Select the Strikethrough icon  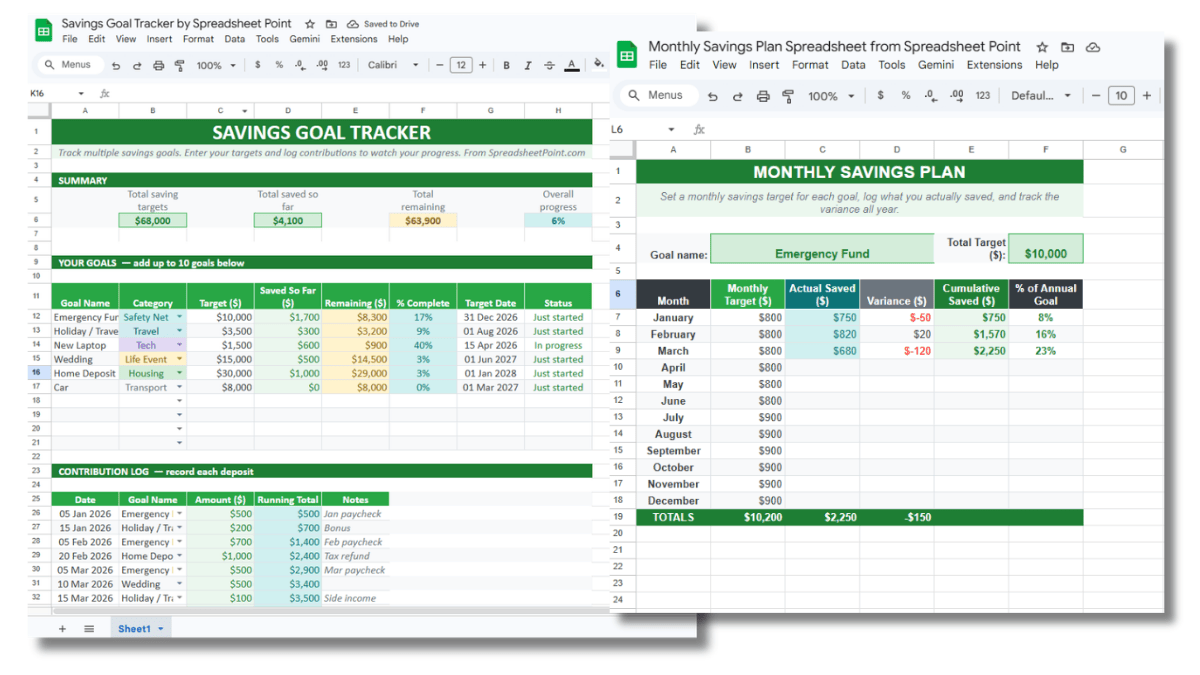[x=548, y=65]
